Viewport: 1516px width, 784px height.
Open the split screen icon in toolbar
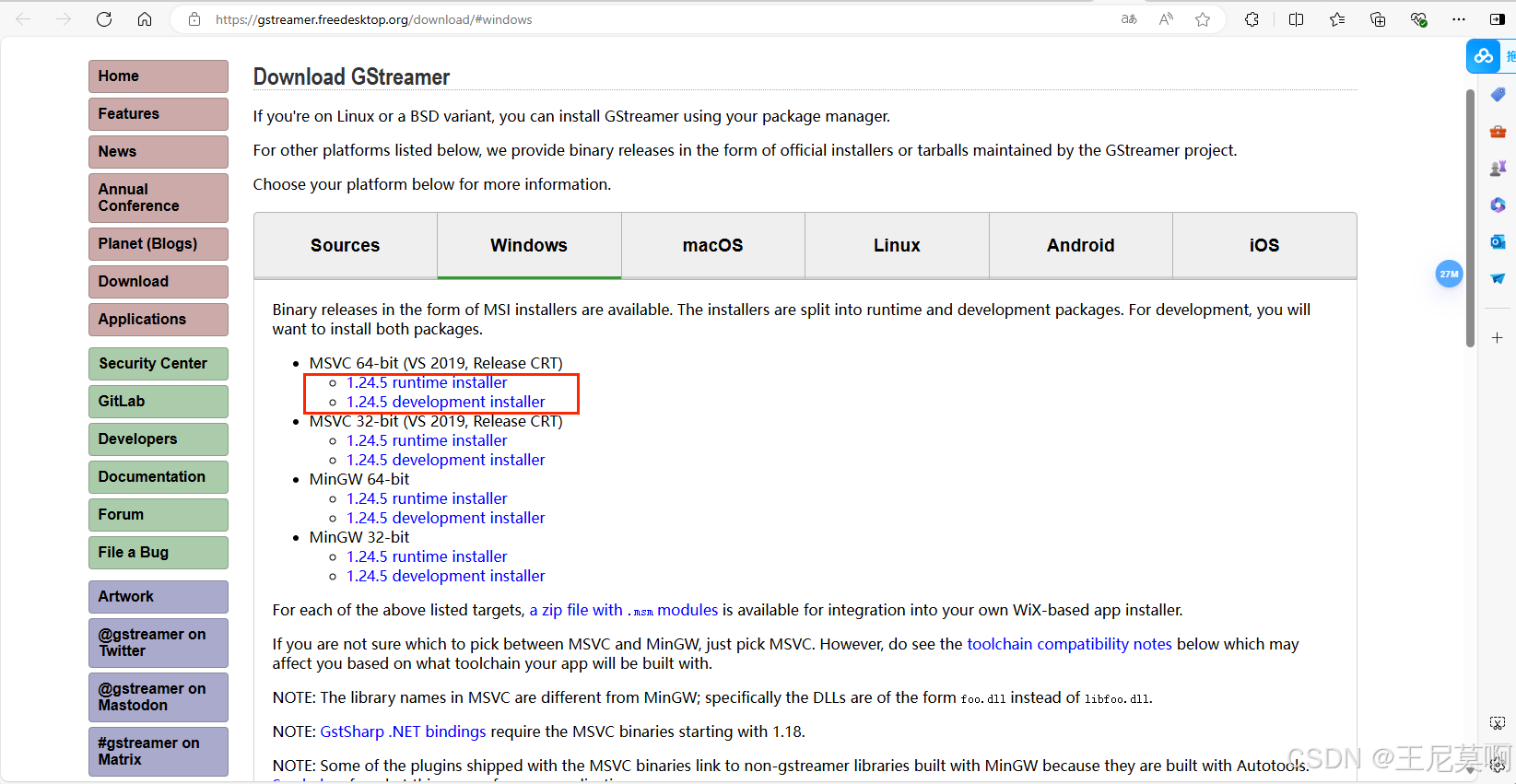(x=1296, y=19)
